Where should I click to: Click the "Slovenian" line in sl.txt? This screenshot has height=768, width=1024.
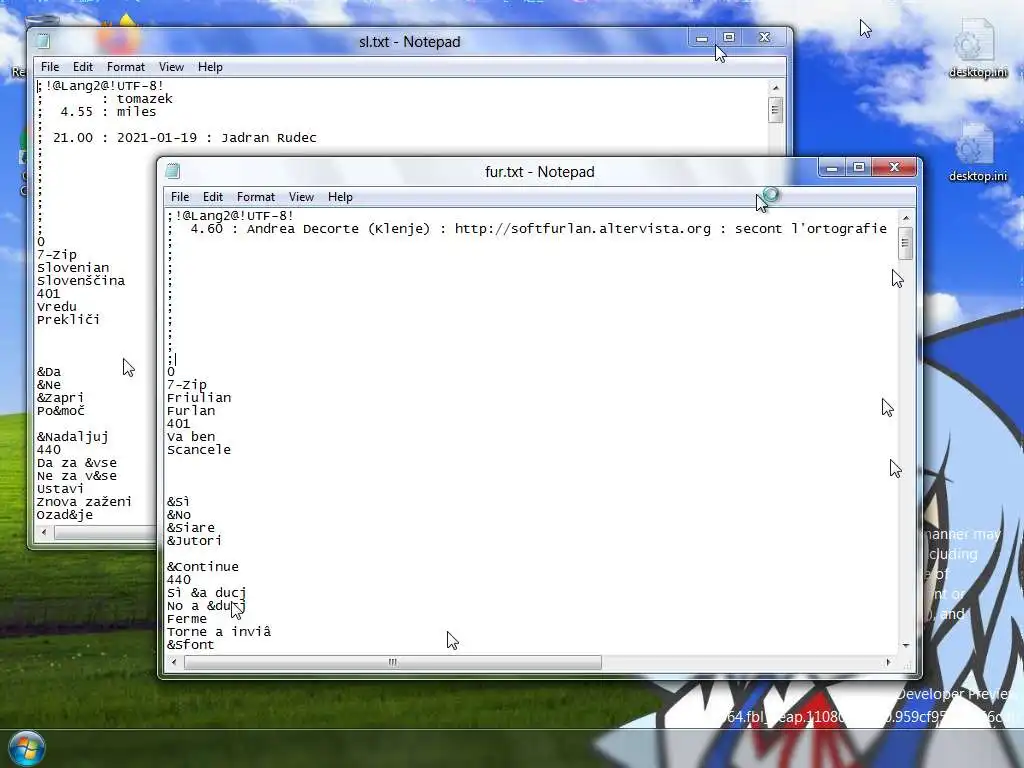click(x=73, y=268)
